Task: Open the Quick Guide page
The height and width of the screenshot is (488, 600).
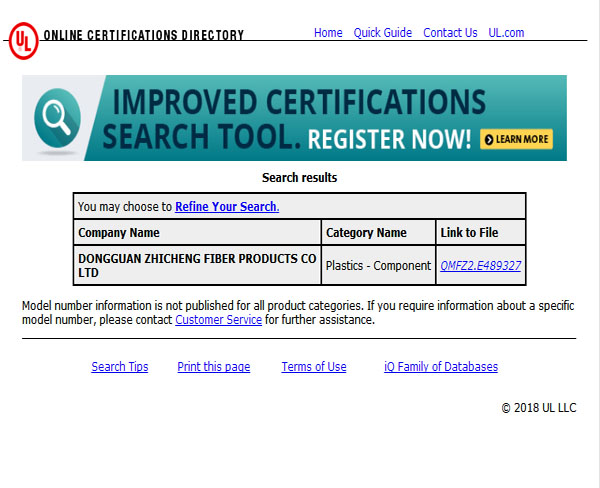Action: click(382, 33)
